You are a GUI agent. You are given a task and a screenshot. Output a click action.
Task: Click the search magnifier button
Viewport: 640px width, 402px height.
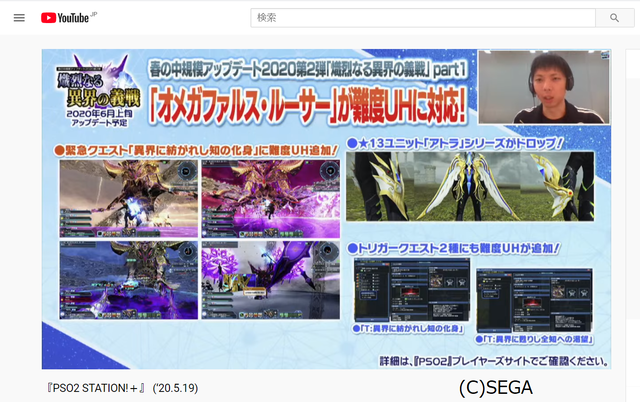pos(614,18)
